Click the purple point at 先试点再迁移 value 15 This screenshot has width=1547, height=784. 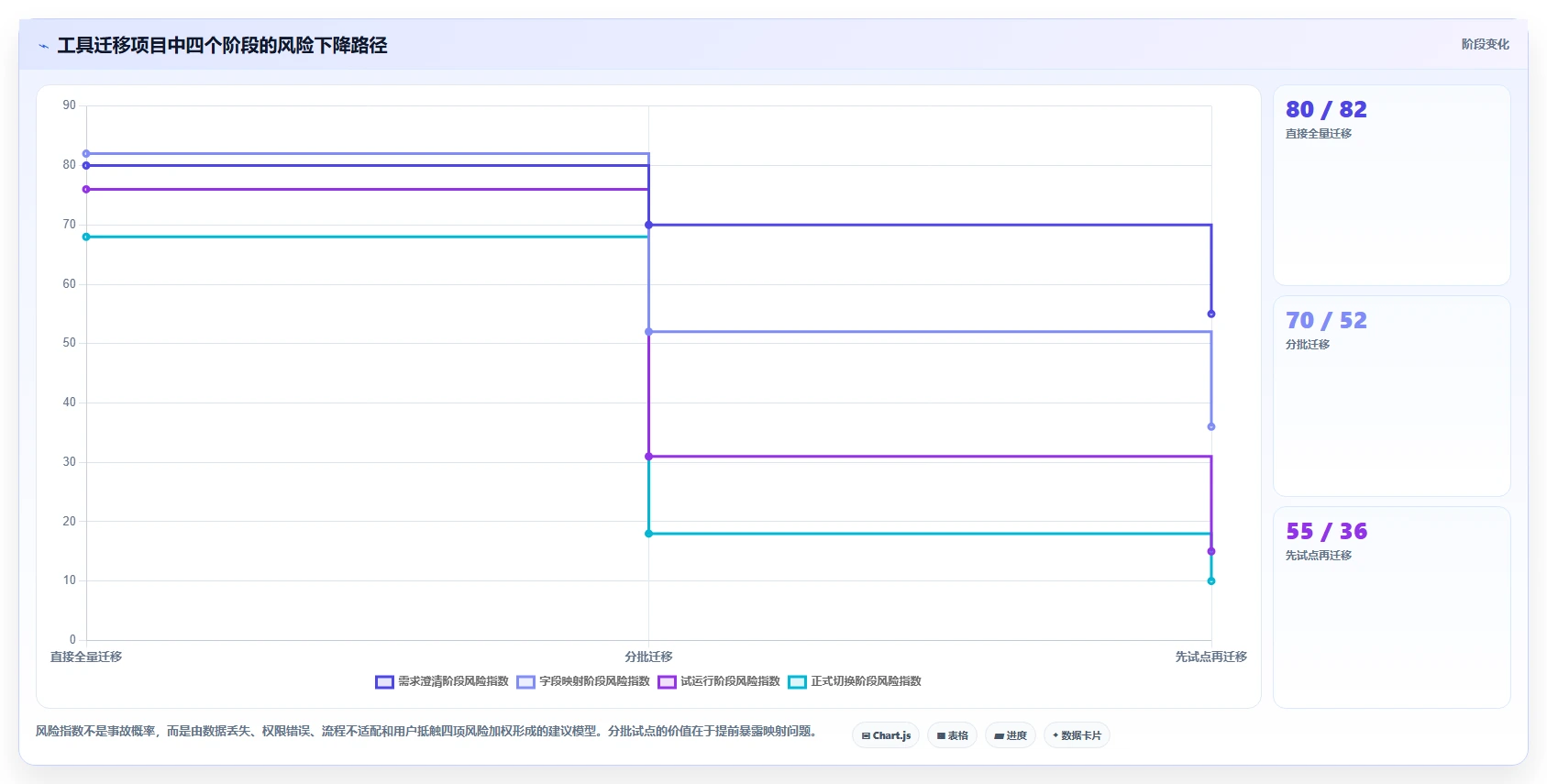pos(1211,551)
